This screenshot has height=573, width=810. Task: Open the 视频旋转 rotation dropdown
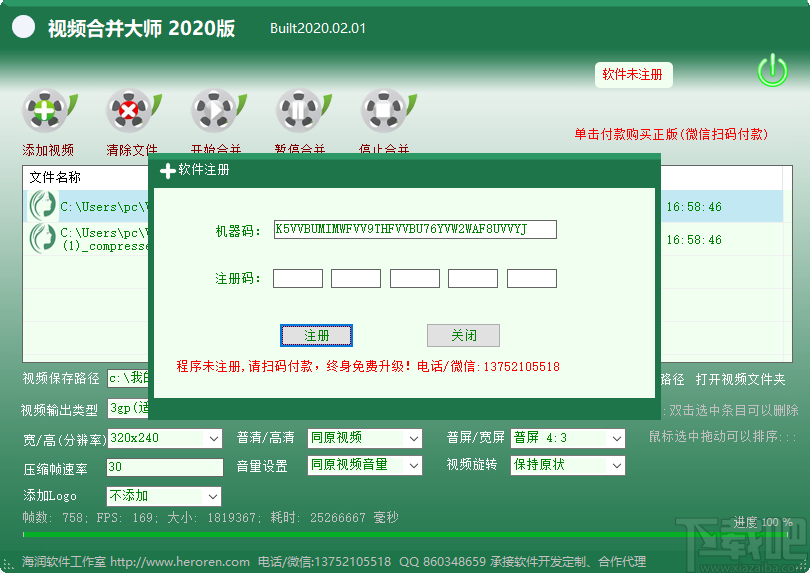(568, 466)
